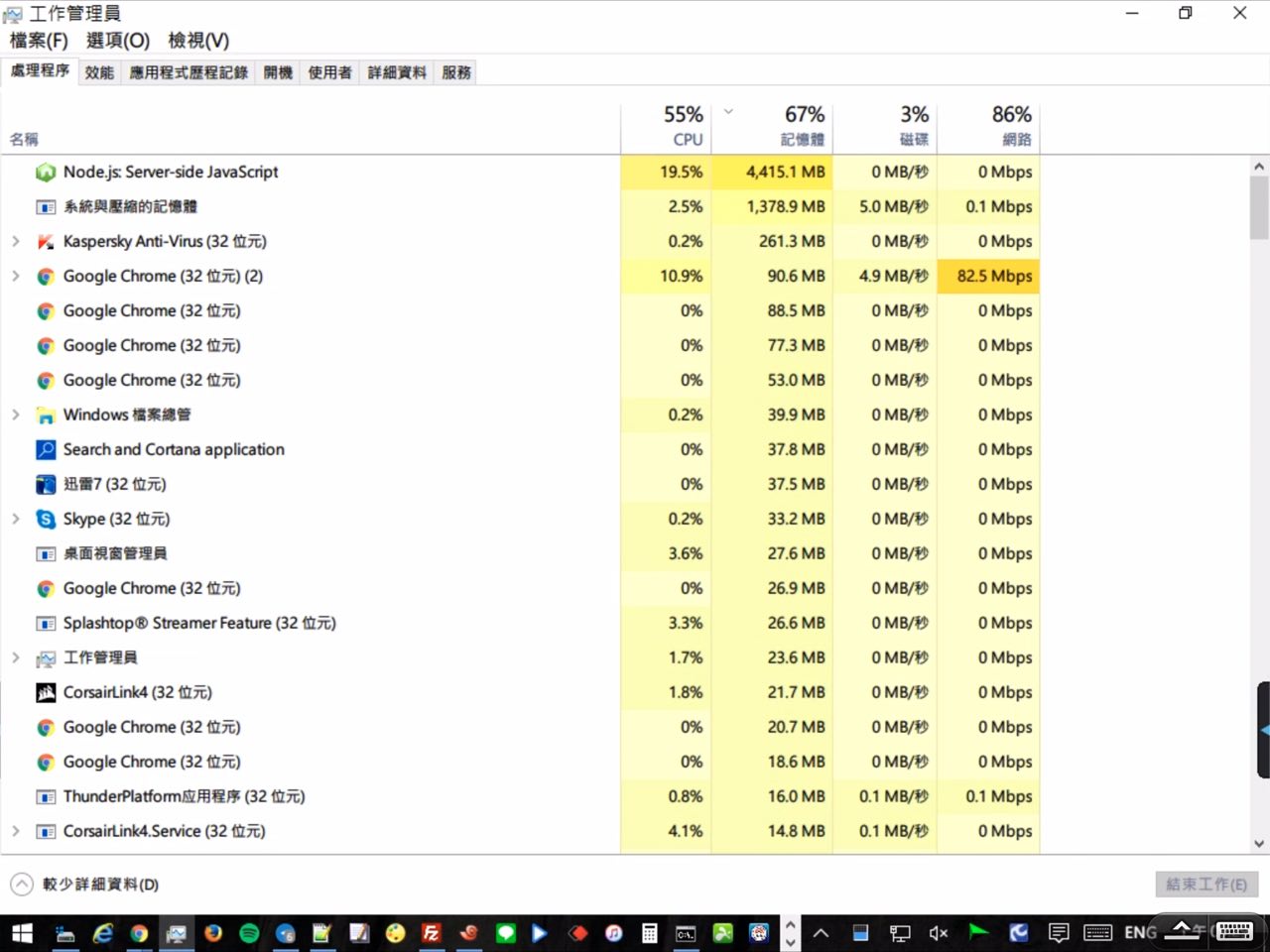Open the touch keyboard tray icon
Viewport: 1270px width, 952px height.
pyautogui.click(x=1097, y=933)
